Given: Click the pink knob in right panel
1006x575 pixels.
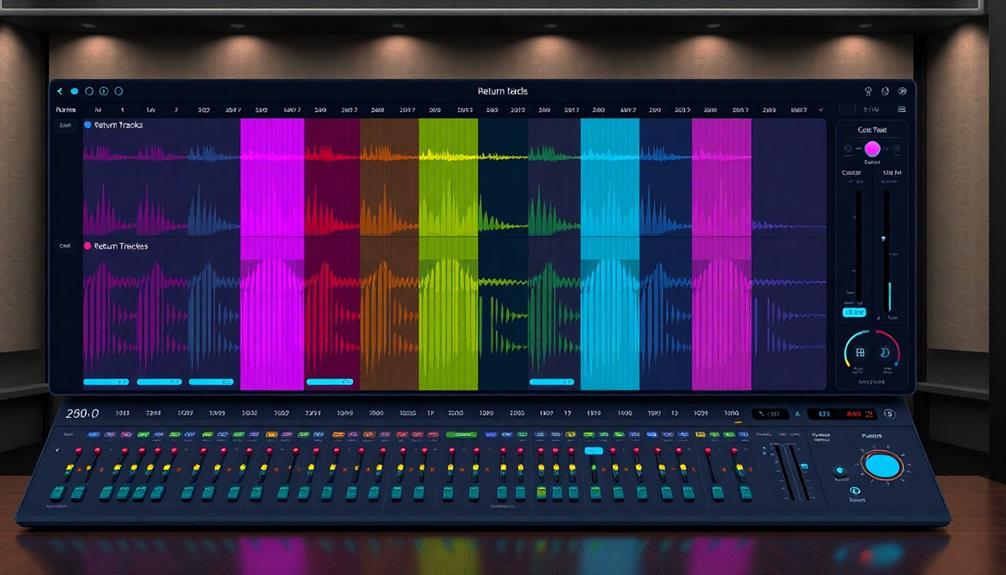Looking at the screenshot, I should [873, 150].
